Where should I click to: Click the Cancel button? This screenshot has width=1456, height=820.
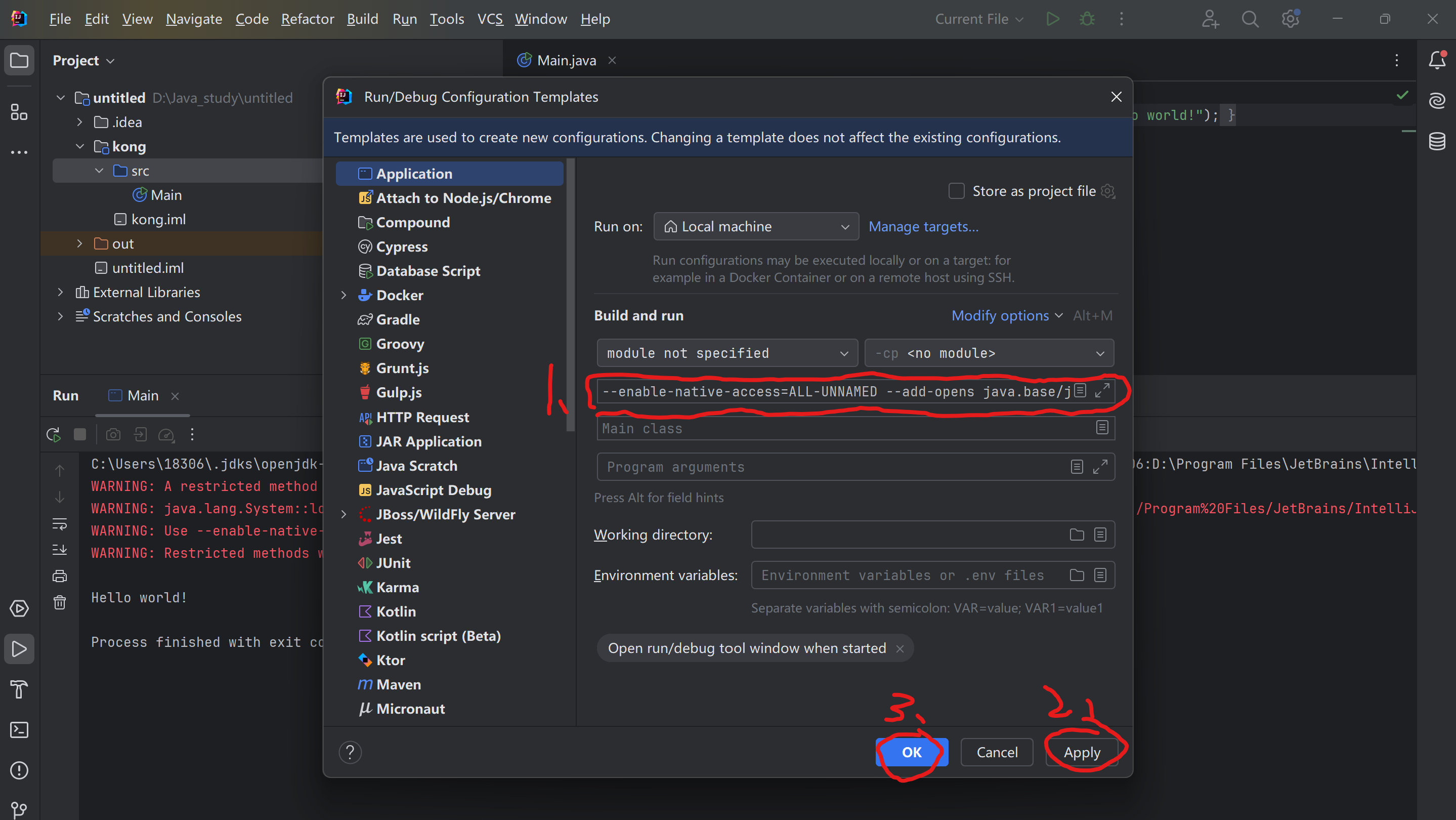point(997,752)
